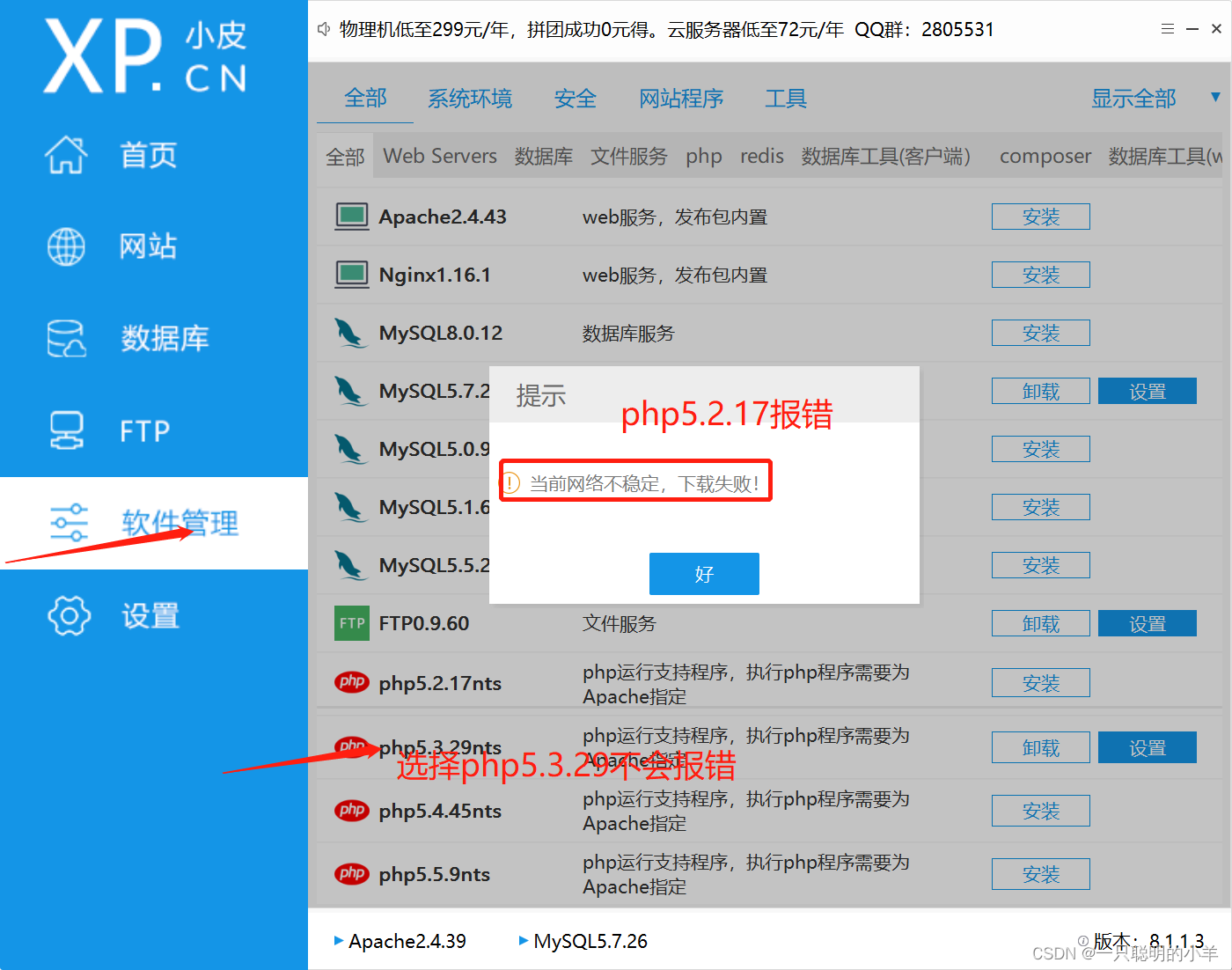Click the speaker announcement icon

click(324, 29)
